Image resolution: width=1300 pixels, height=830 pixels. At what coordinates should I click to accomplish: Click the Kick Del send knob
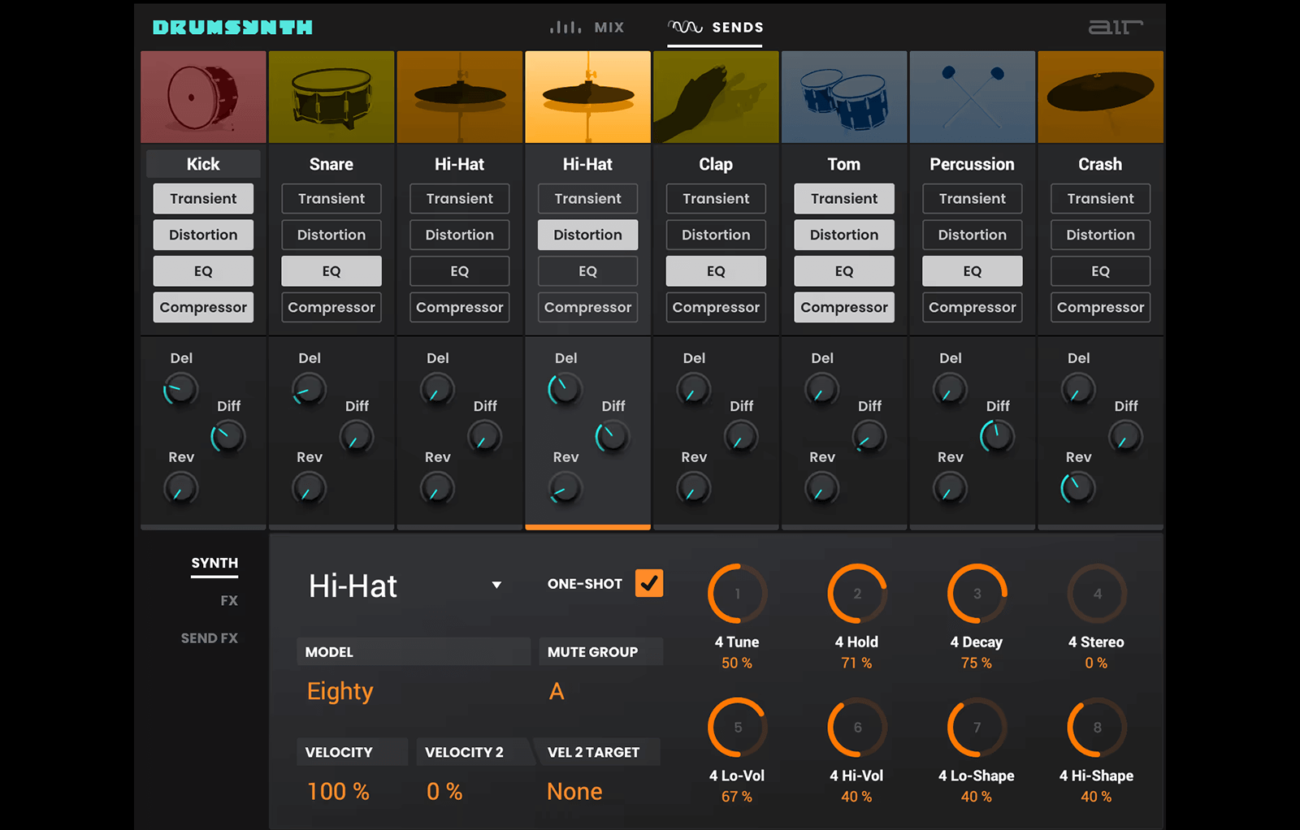click(181, 389)
